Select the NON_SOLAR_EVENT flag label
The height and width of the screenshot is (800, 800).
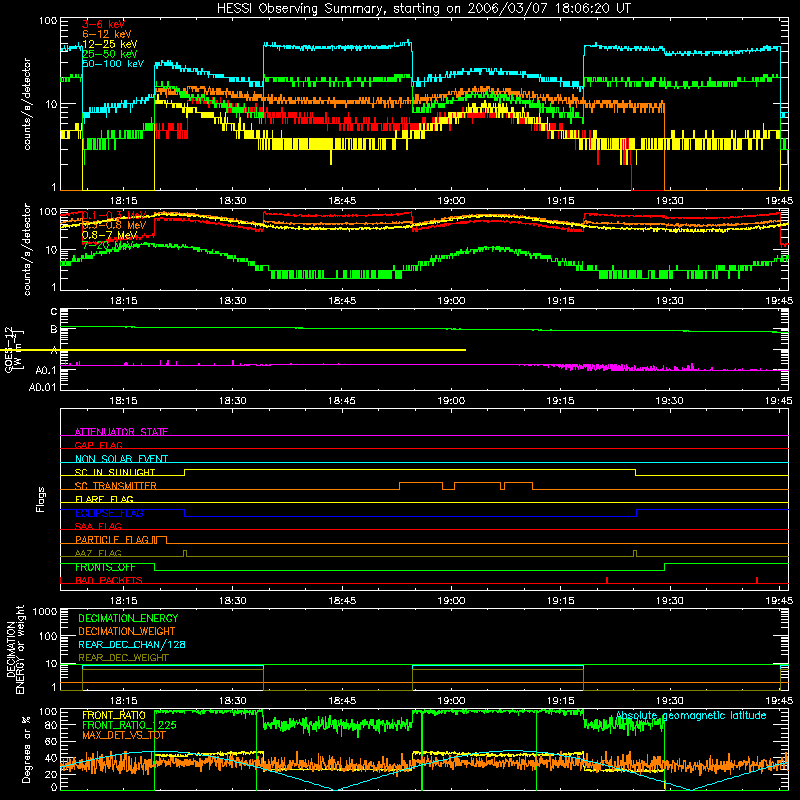(x=121, y=459)
